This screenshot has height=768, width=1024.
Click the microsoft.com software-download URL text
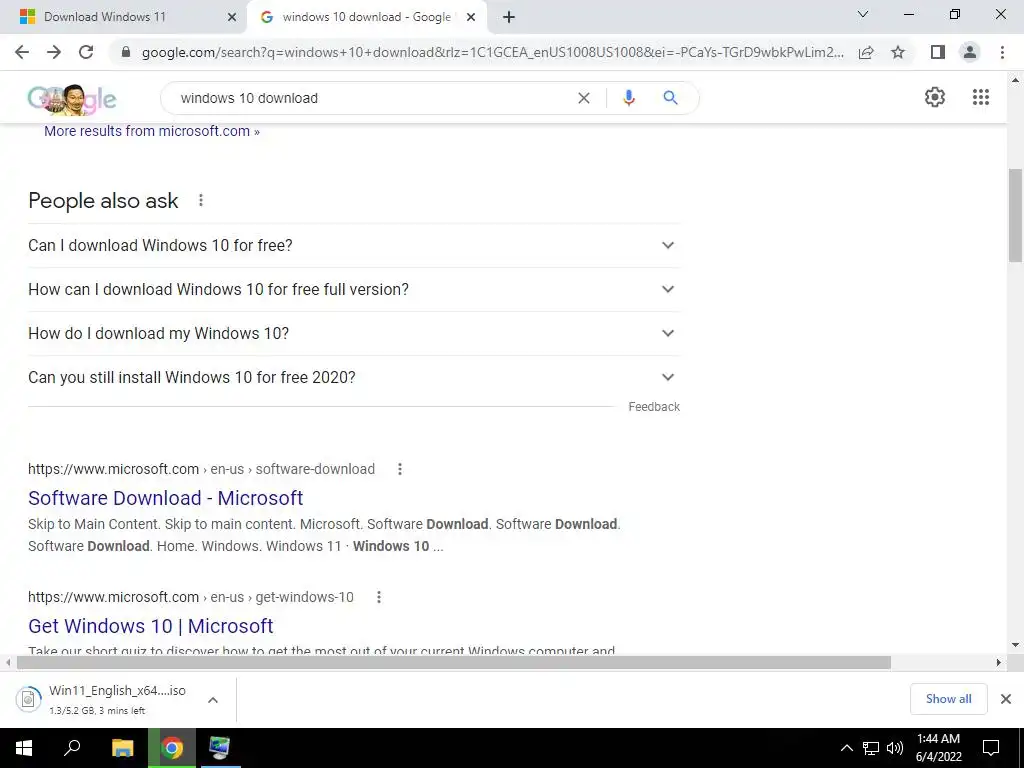[x=201, y=469]
